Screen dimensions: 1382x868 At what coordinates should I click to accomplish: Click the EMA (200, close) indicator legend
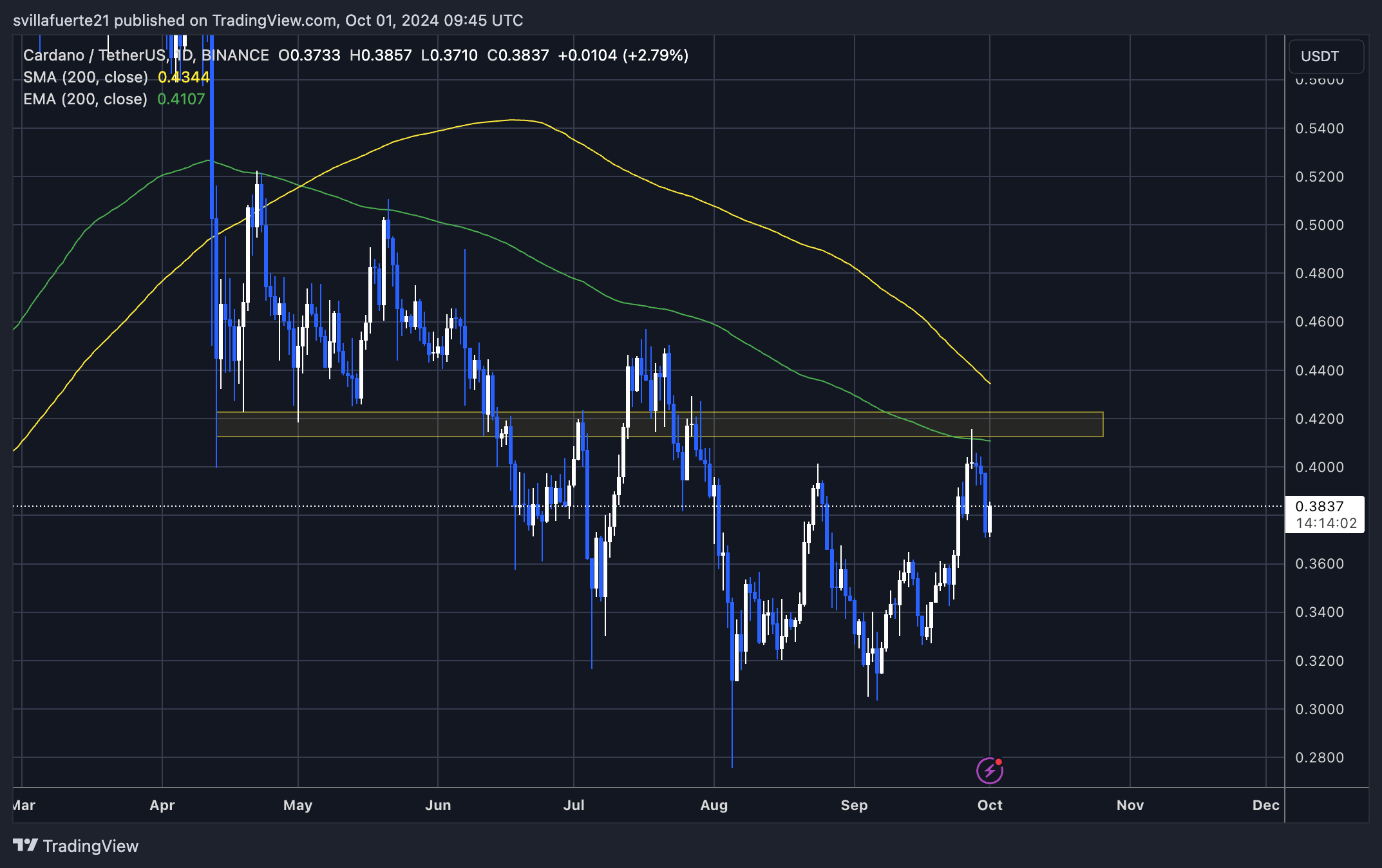(x=85, y=99)
